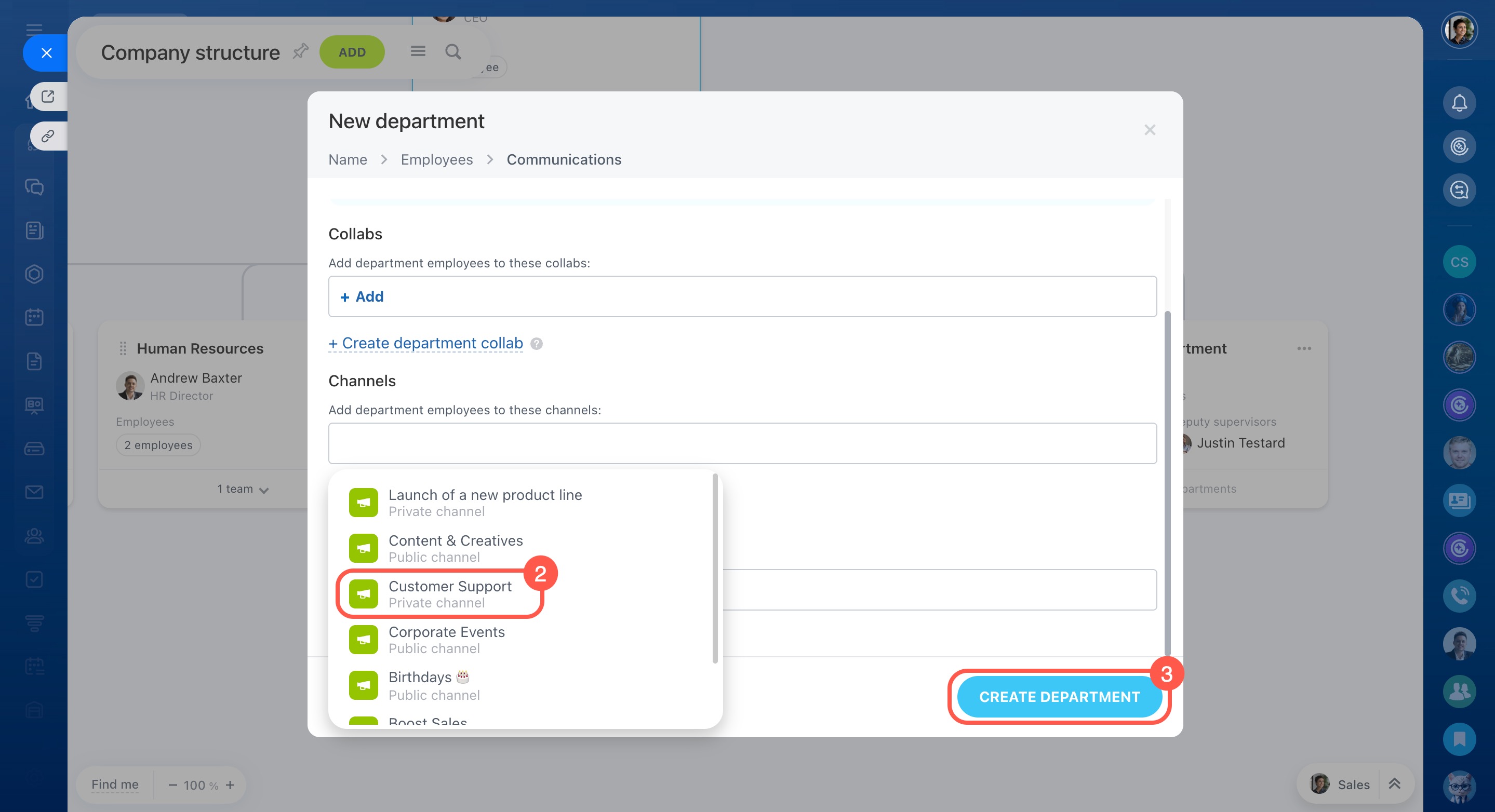Open three-dot menu on right department card
The image size is (1495, 812).
[1303, 348]
